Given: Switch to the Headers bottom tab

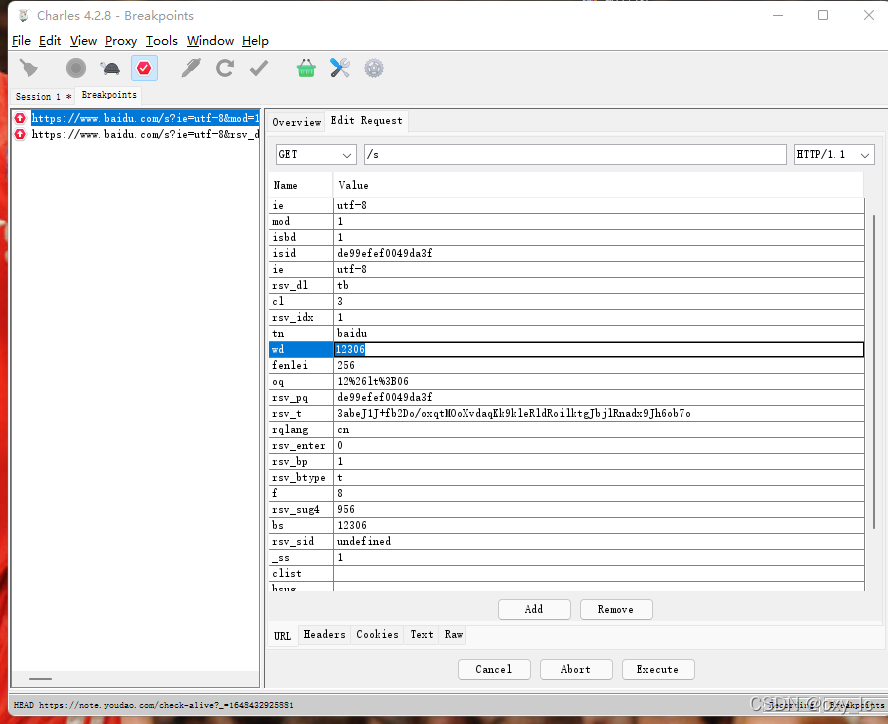Looking at the screenshot, I should click(324, 634).
